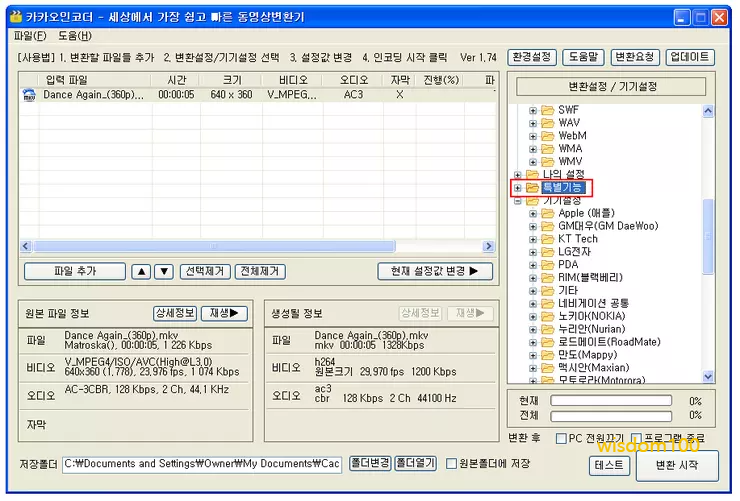Click the settings tree scroll up arrow
Viewport: 740px width, 501px height.
click(x=707, y=111)
